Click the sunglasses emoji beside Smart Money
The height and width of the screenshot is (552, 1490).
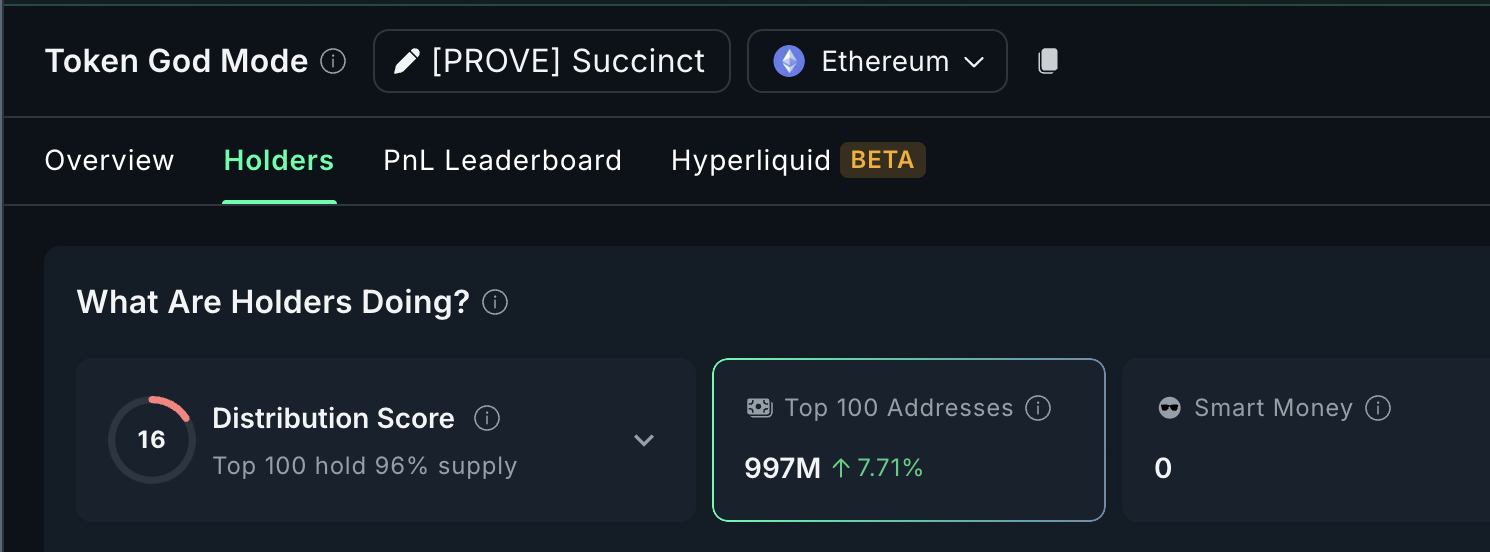point(1169,408)
